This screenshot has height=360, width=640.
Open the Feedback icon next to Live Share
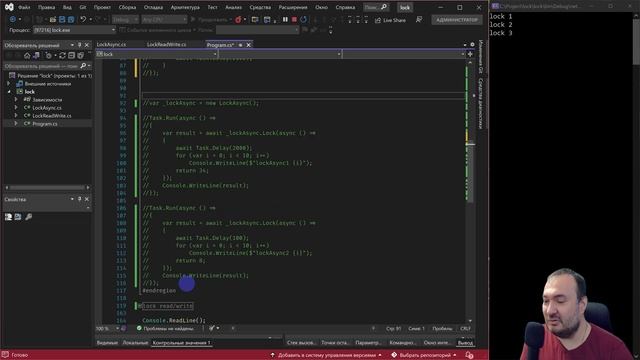[419, 20]
